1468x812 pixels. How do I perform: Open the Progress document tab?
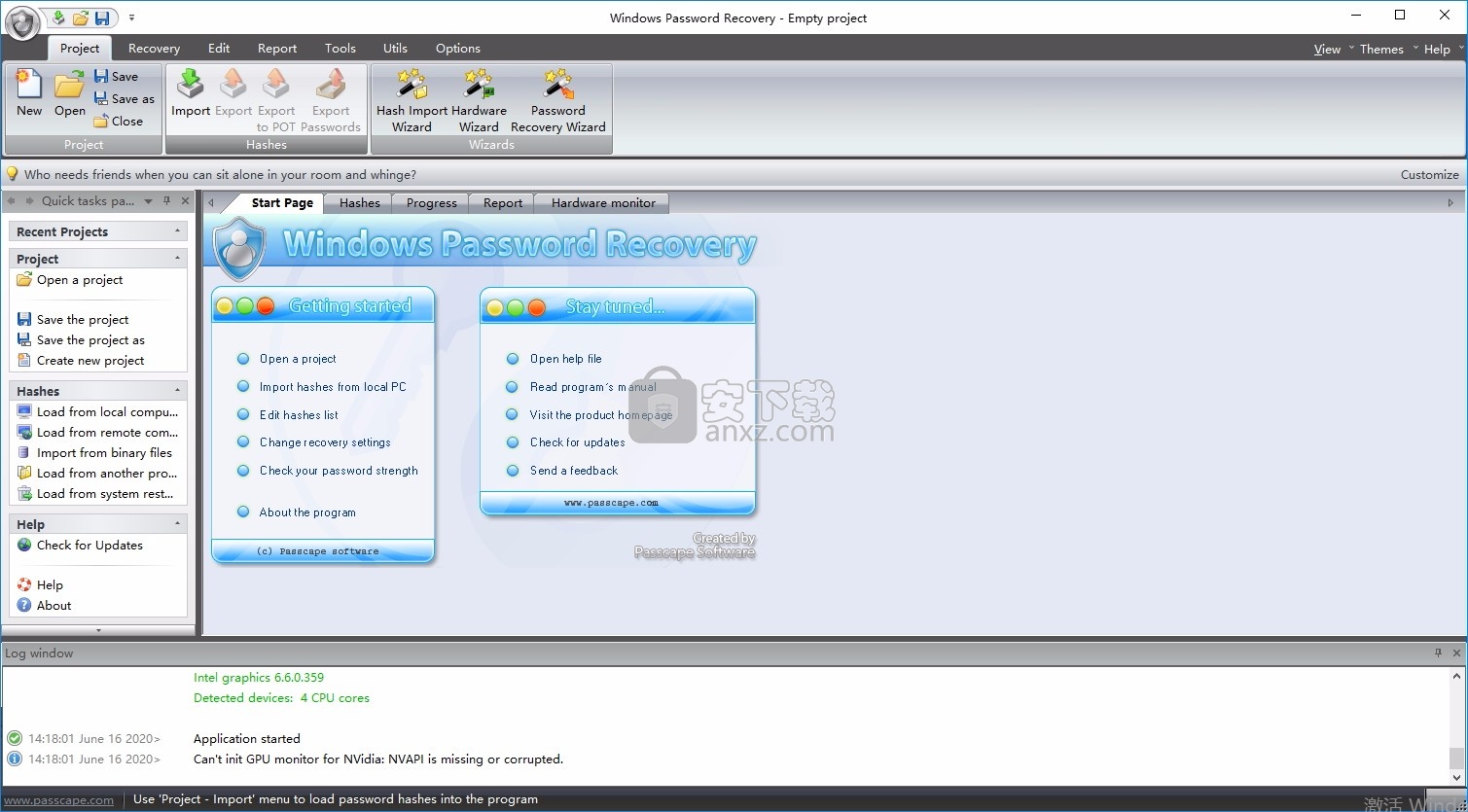click(432, 202)
